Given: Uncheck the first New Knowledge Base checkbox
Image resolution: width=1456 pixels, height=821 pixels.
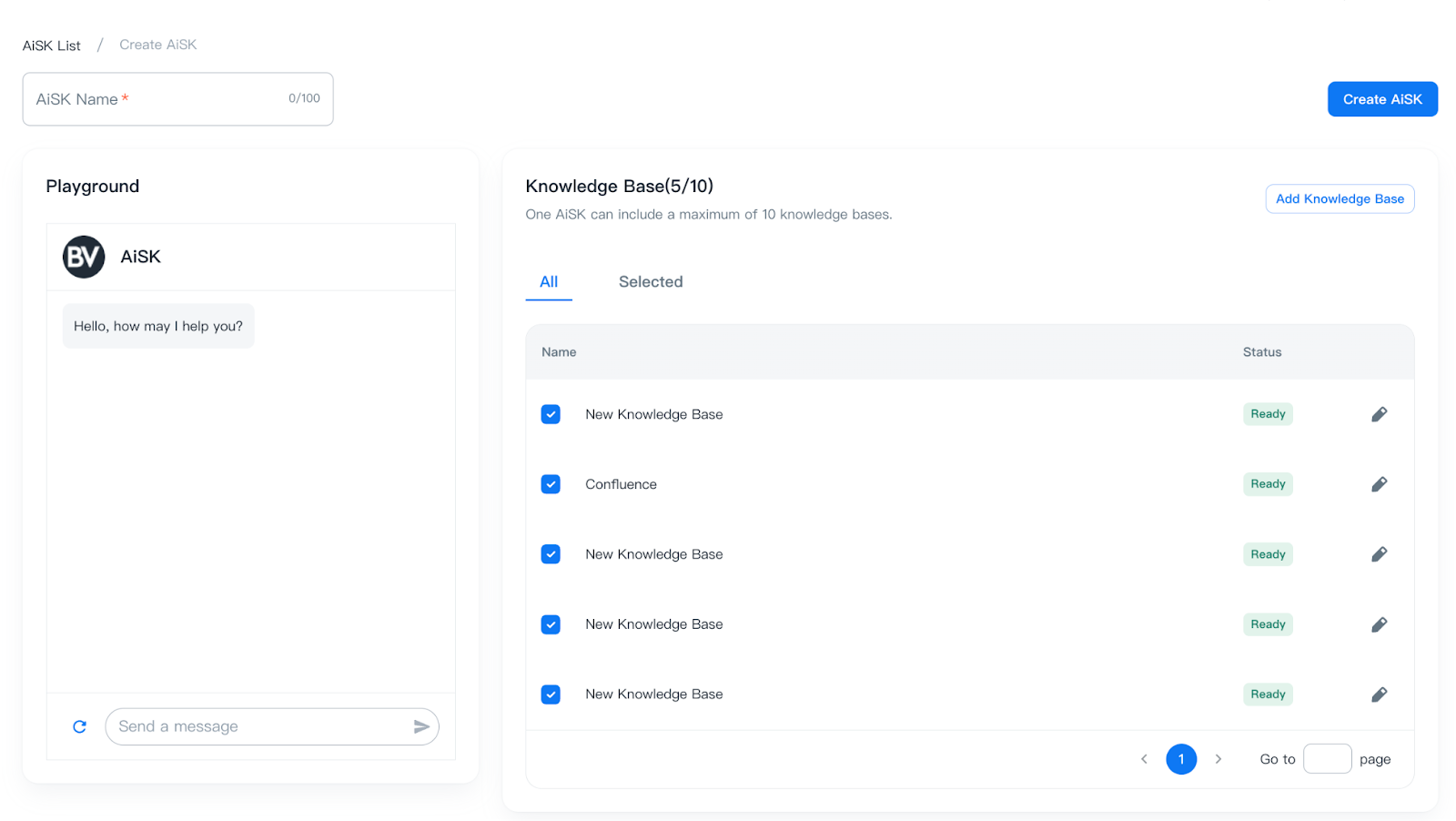Looking at the screenshot, I should [551, 414].
